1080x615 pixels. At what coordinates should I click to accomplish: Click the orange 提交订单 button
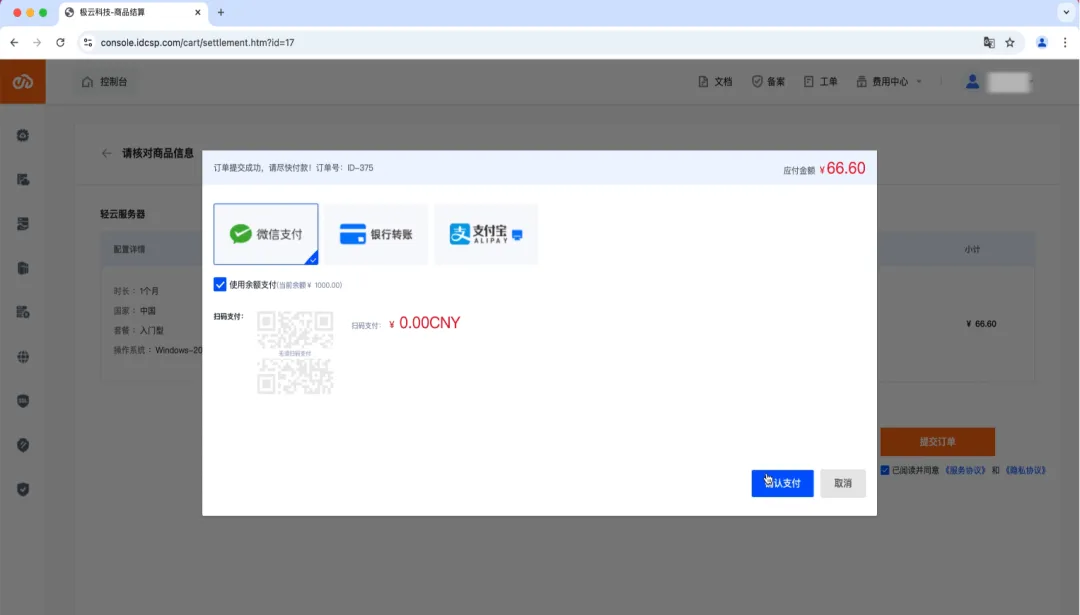click(x=937, y=441)
